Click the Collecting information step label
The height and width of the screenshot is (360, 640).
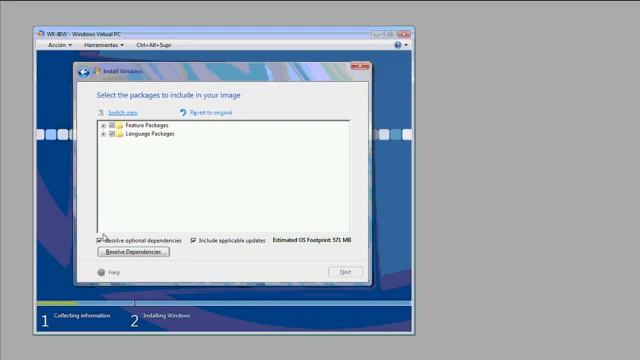82,316
